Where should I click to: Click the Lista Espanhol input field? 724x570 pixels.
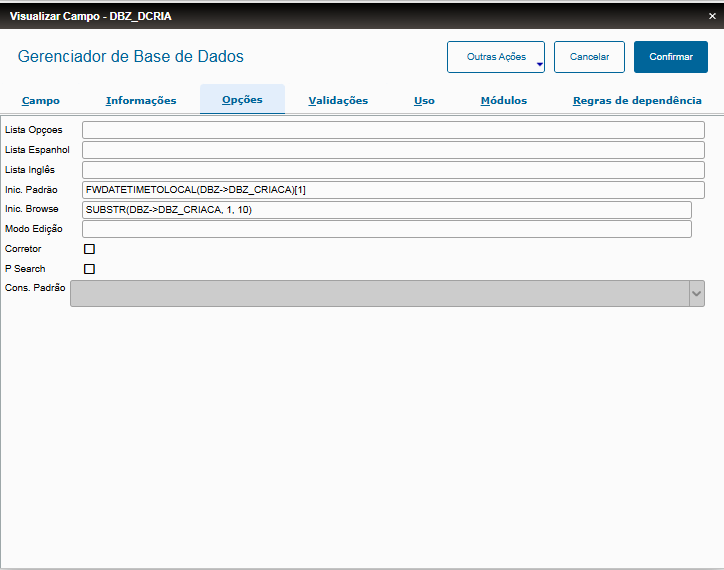pos(393,150)
